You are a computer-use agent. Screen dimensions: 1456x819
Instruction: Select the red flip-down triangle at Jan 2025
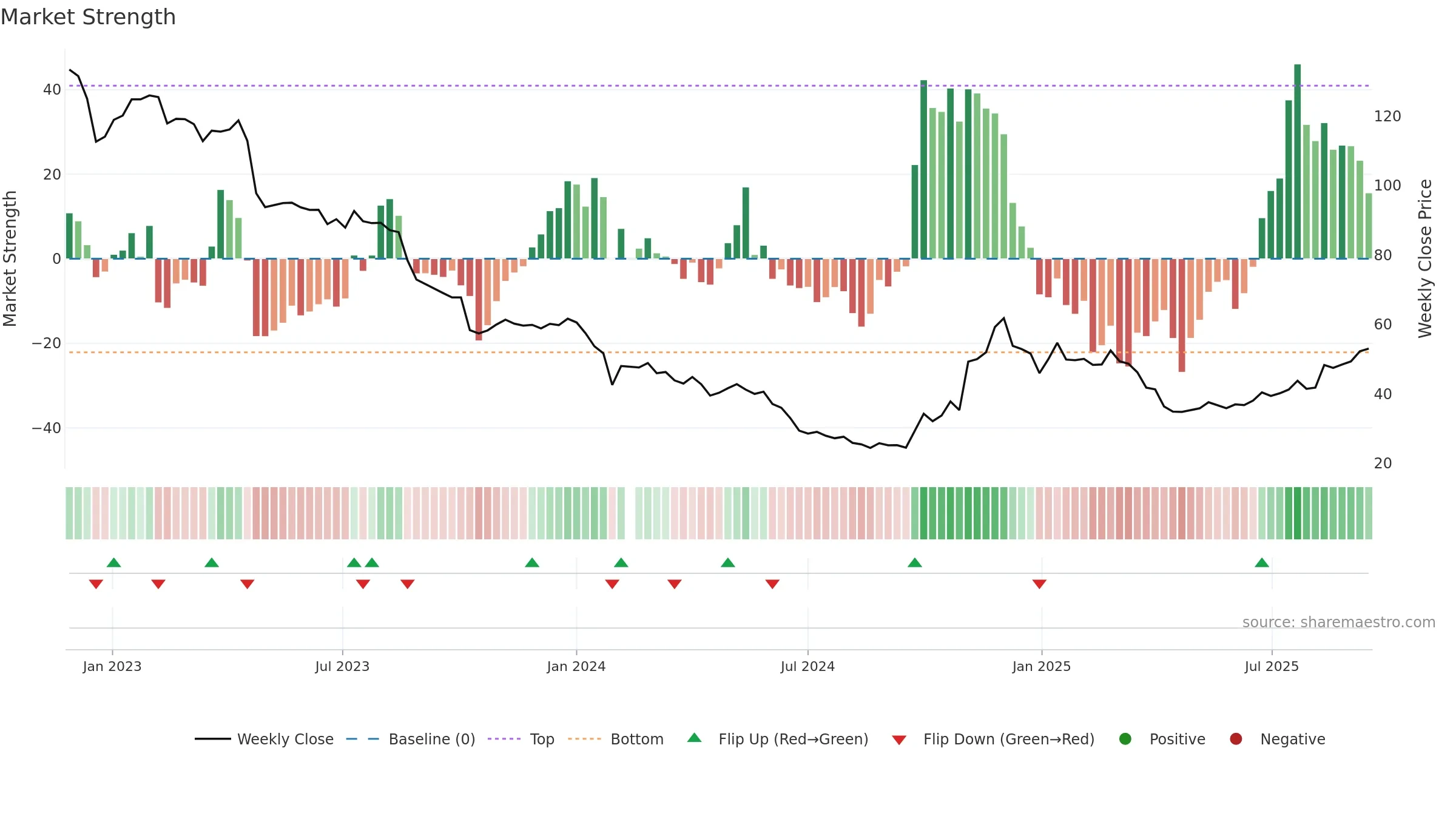pos(1039,584)
